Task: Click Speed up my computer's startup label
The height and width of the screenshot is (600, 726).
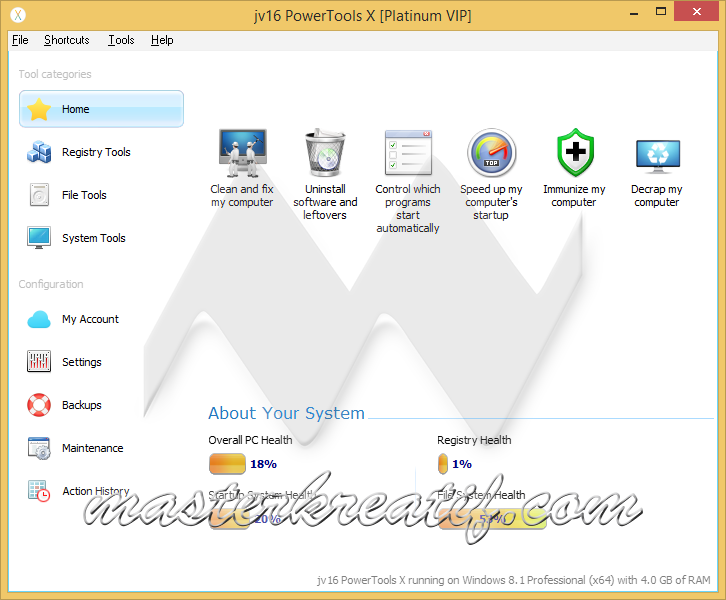Action: 491,202
